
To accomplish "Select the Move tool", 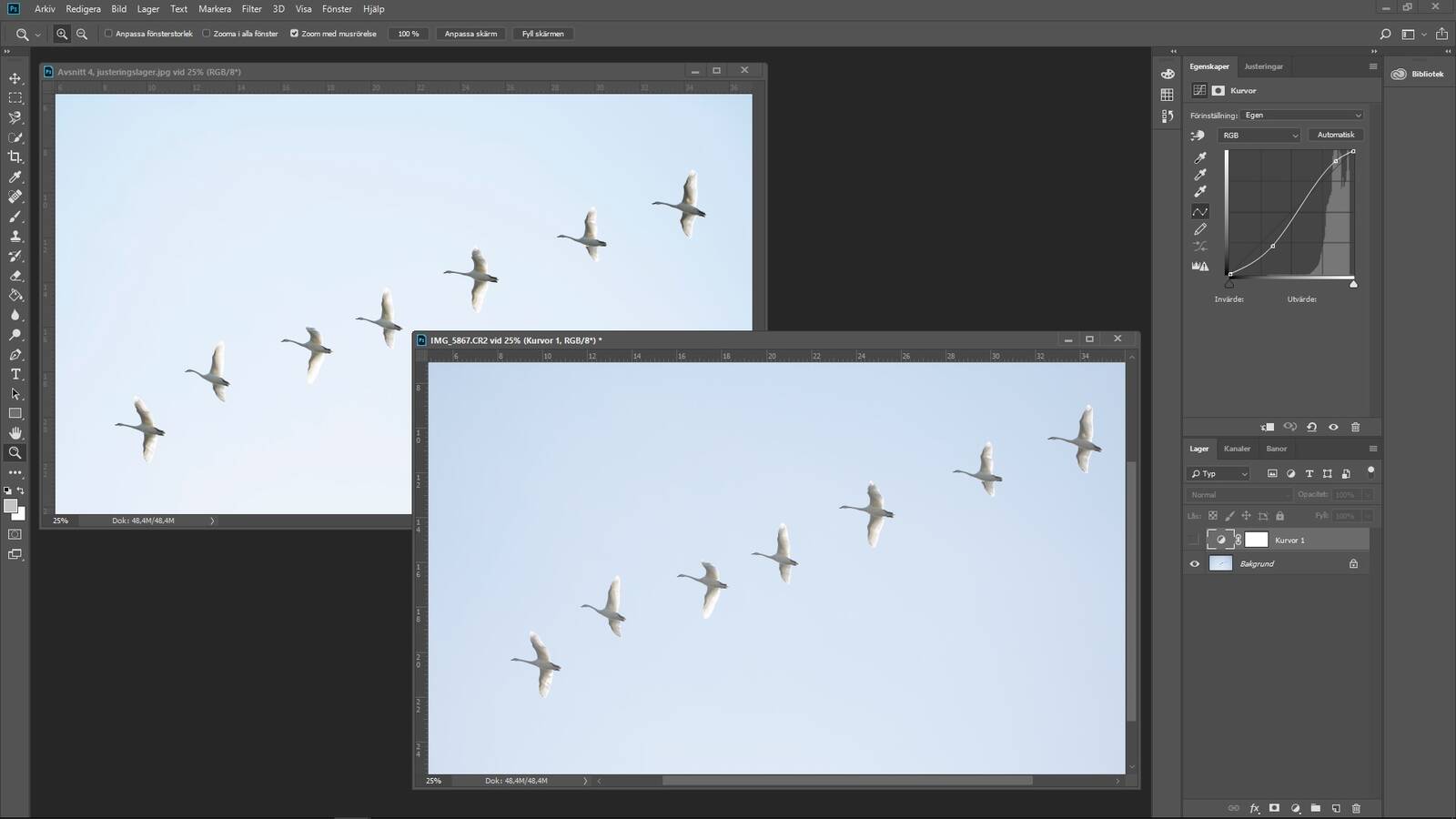I will point(15,78).
